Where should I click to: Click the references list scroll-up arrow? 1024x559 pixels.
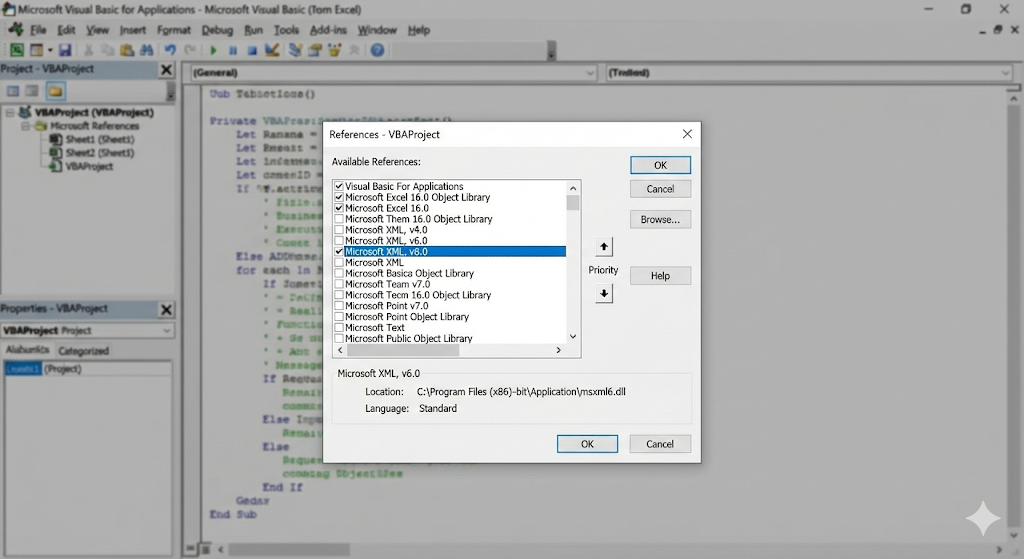pyautogui.click(x=573, y=188)
